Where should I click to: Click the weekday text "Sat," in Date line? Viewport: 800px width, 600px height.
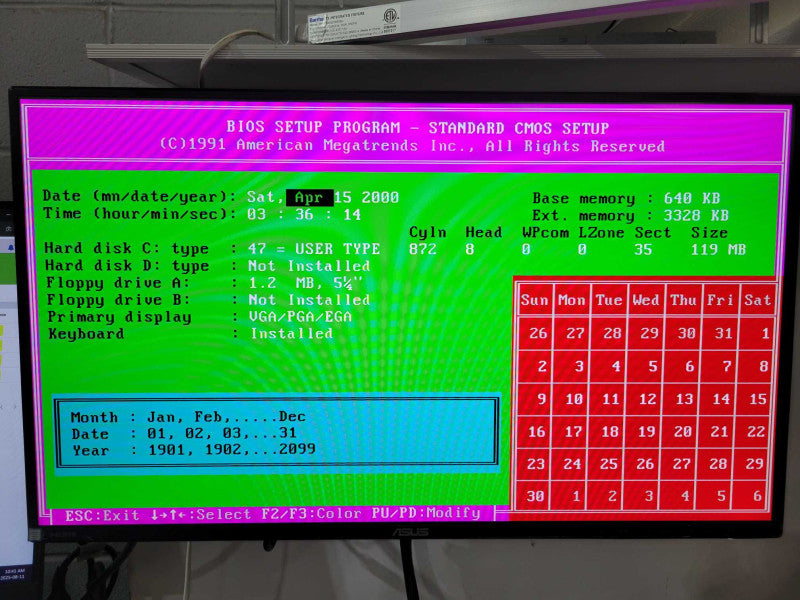(265, 197)
